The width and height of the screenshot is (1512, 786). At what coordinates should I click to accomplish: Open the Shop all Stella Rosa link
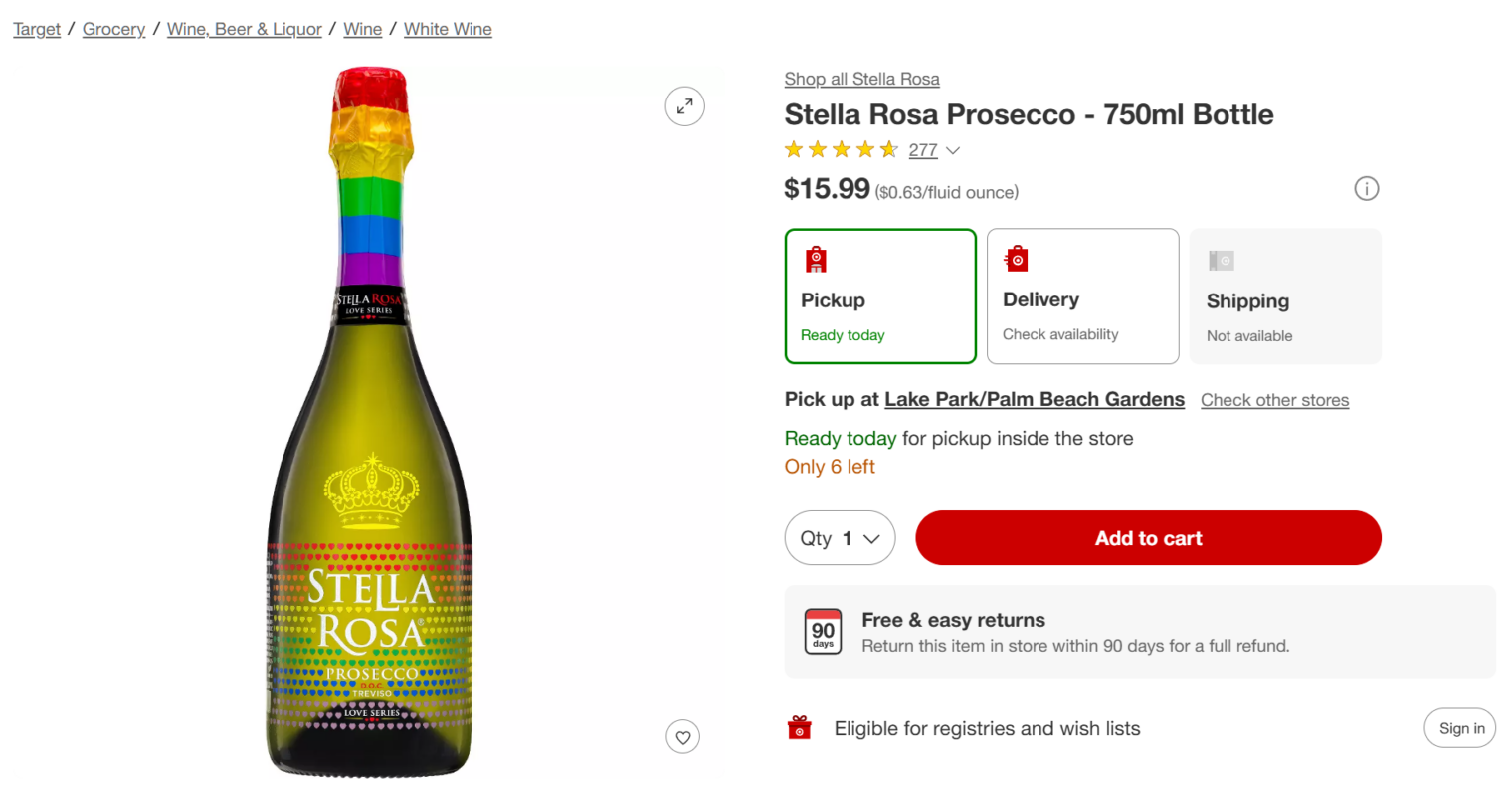pyautogui.click(x=861, y=79)
